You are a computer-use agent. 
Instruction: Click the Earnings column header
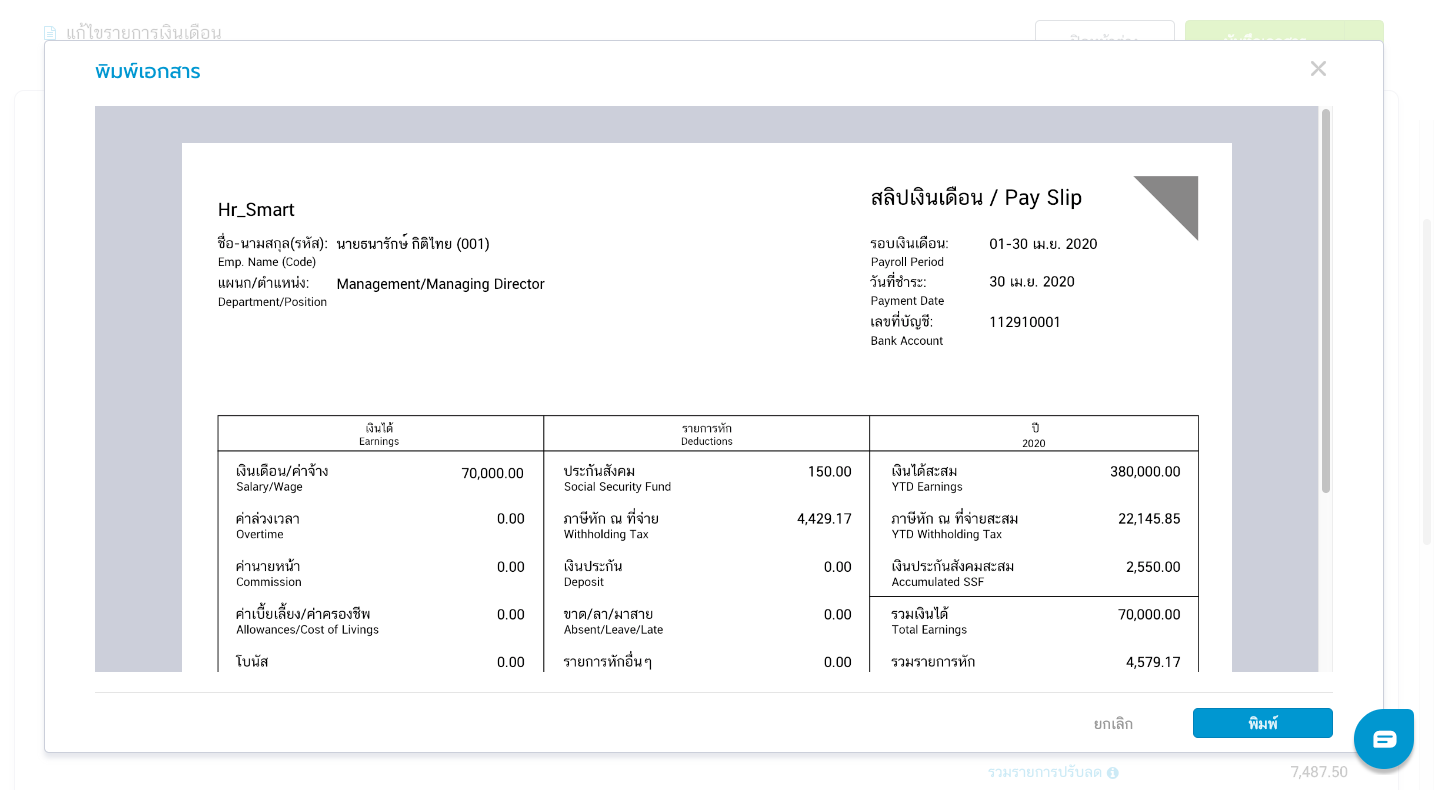380,434
